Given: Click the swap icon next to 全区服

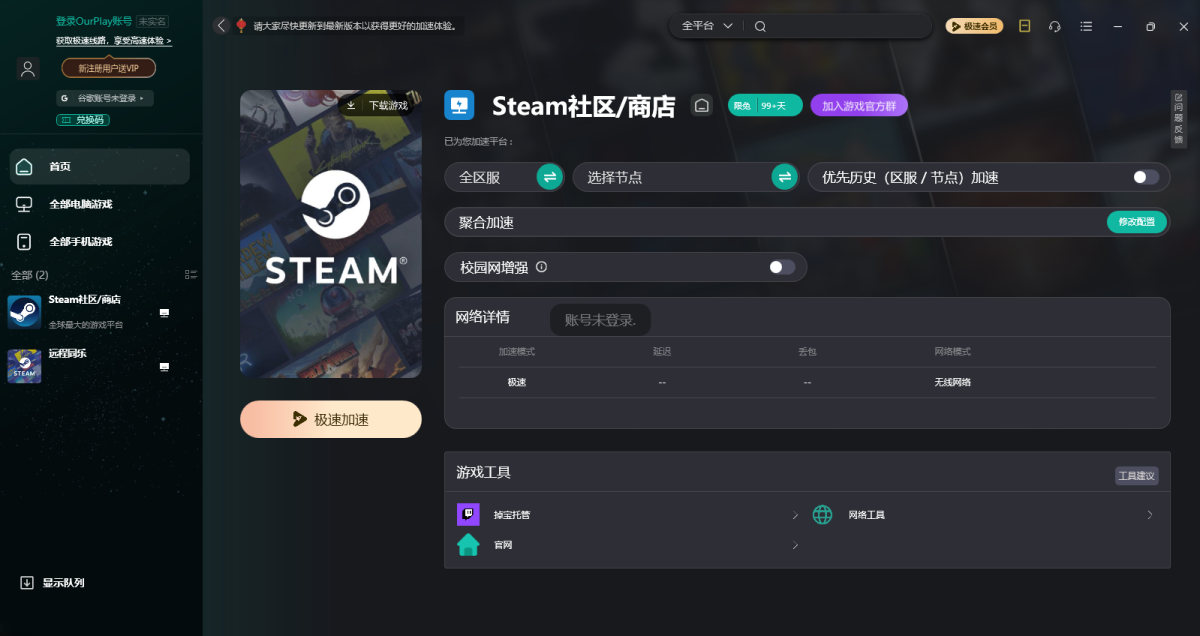Looking at the screenshot, I should click(549, 177).
